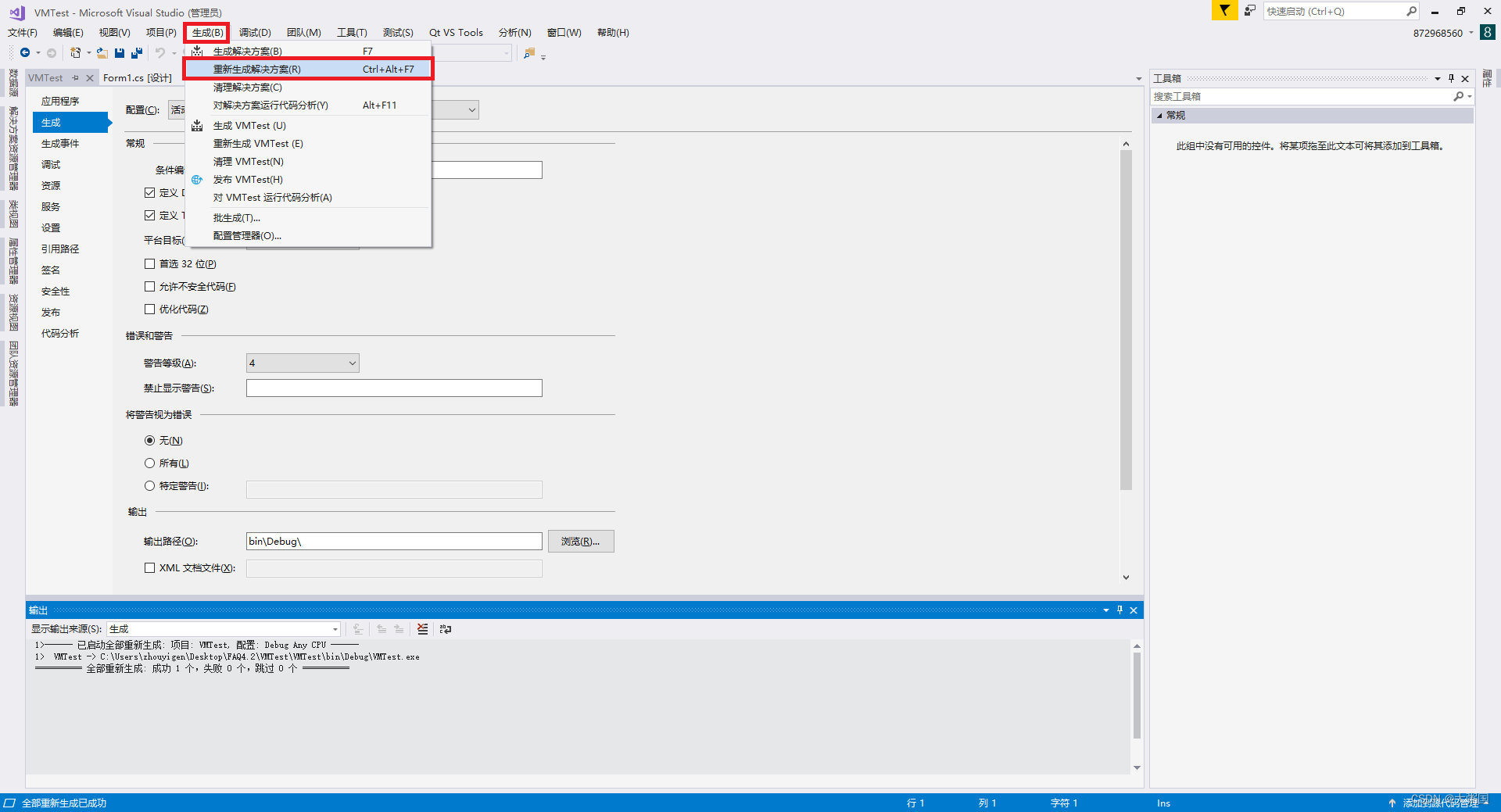Click the Send Feedback person icon
This screenshot has width=1501, height=812.
[x=1250, y=10]
